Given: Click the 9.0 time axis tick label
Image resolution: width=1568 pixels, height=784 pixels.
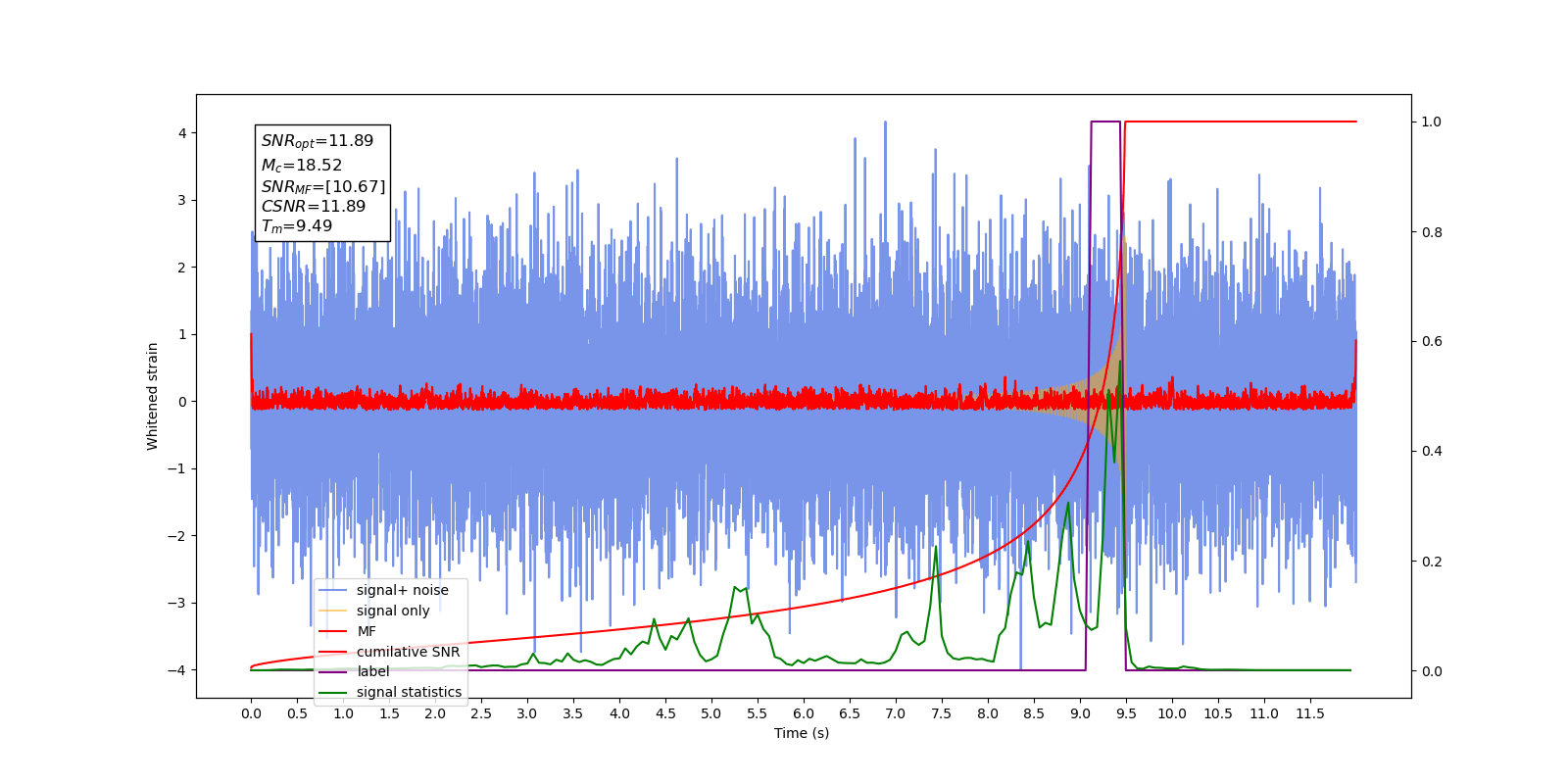Looking at the screenshot, I should point(1080,713).
